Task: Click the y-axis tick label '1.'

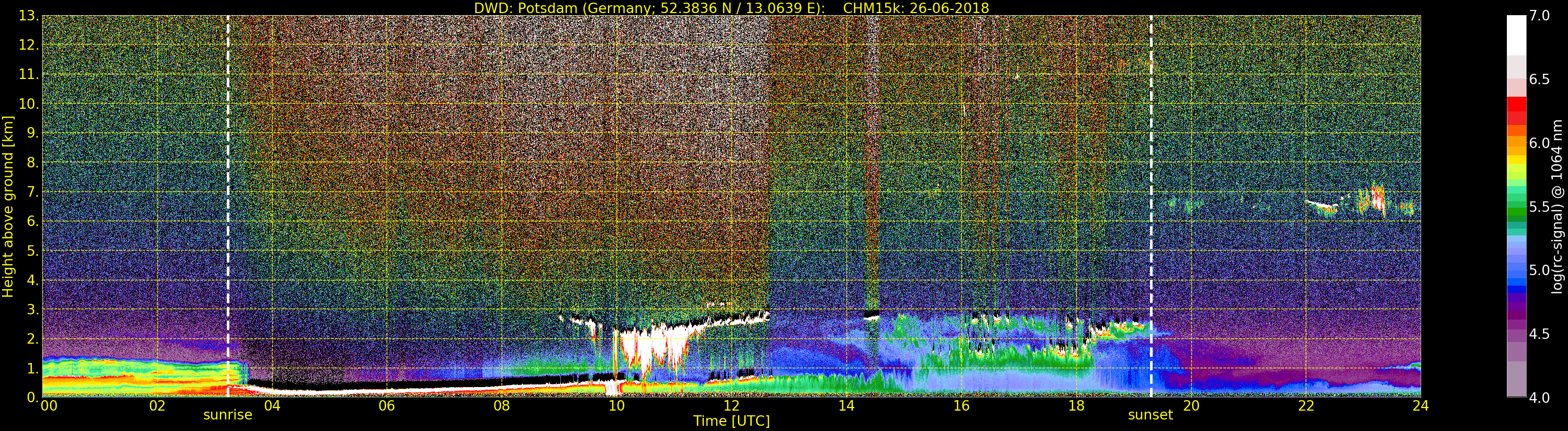Action: coord(33,368)
